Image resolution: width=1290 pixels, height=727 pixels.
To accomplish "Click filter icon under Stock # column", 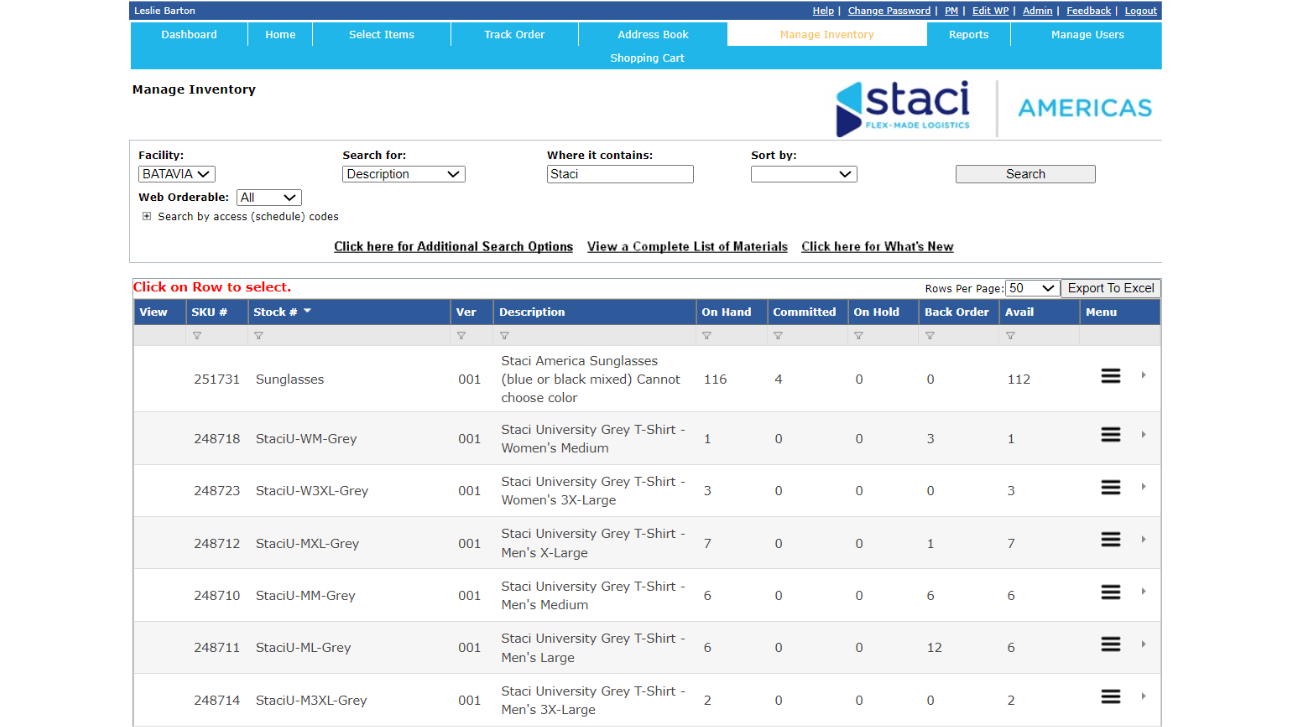I will click(x=259, y=336).
